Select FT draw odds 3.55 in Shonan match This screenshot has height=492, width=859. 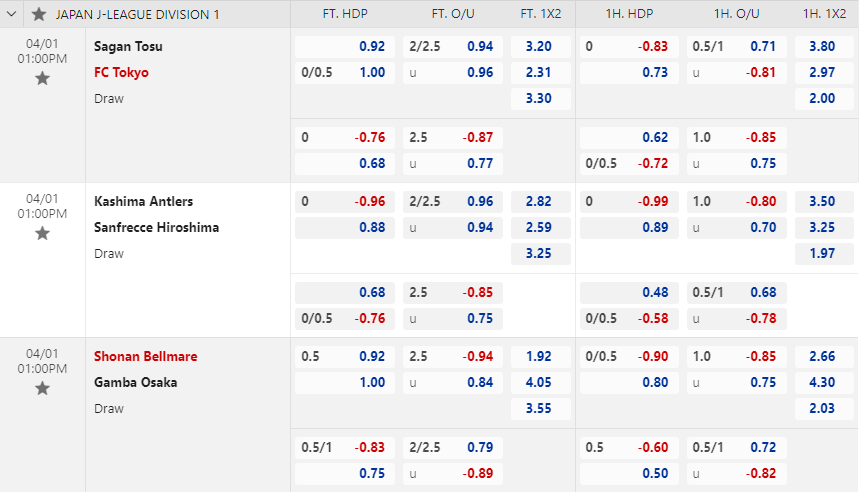pyautogui.click(x=540, y=409)
